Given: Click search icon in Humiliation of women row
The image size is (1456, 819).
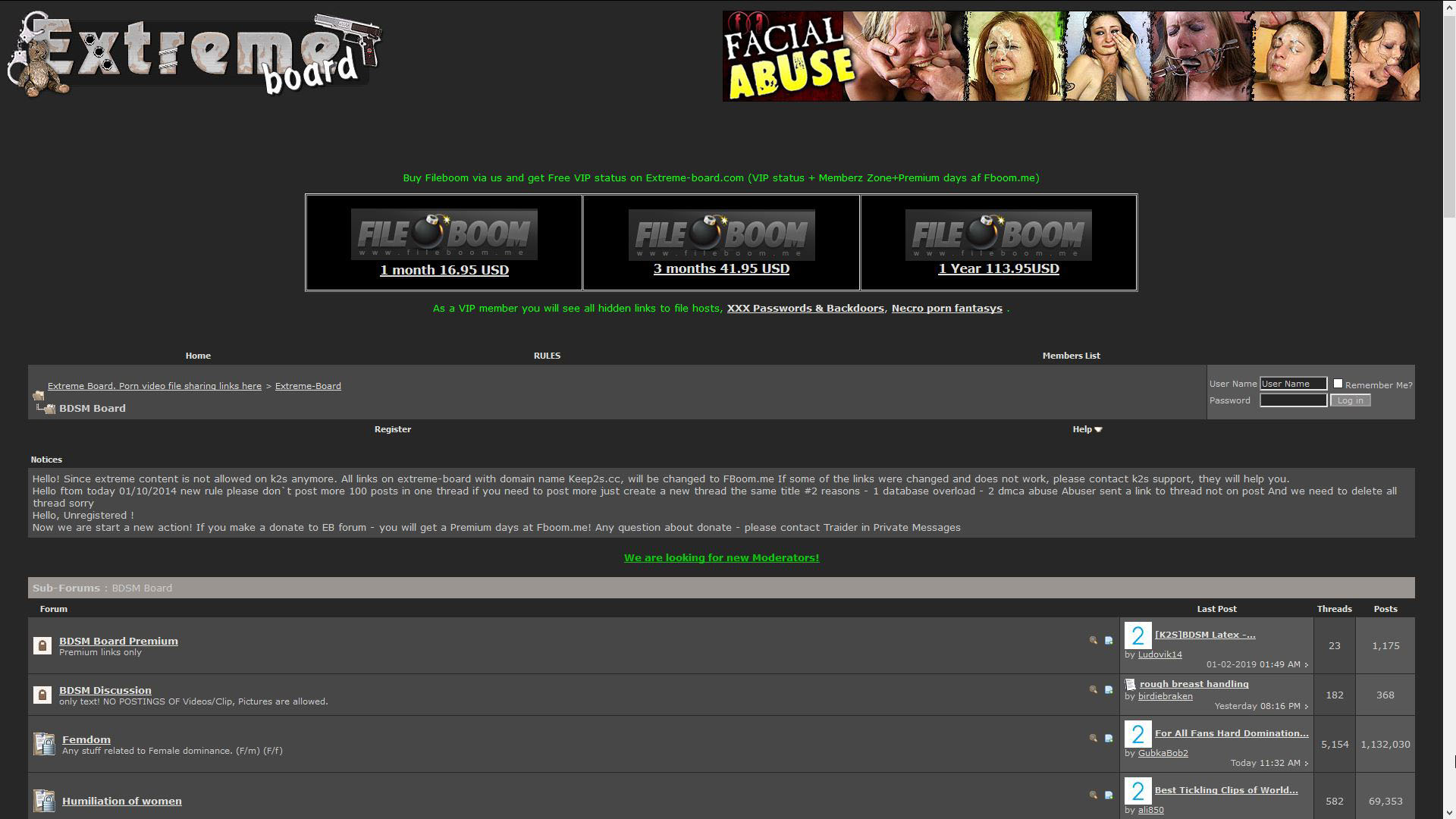Looking at the screenshot, I should click(x=1094, y=795).
